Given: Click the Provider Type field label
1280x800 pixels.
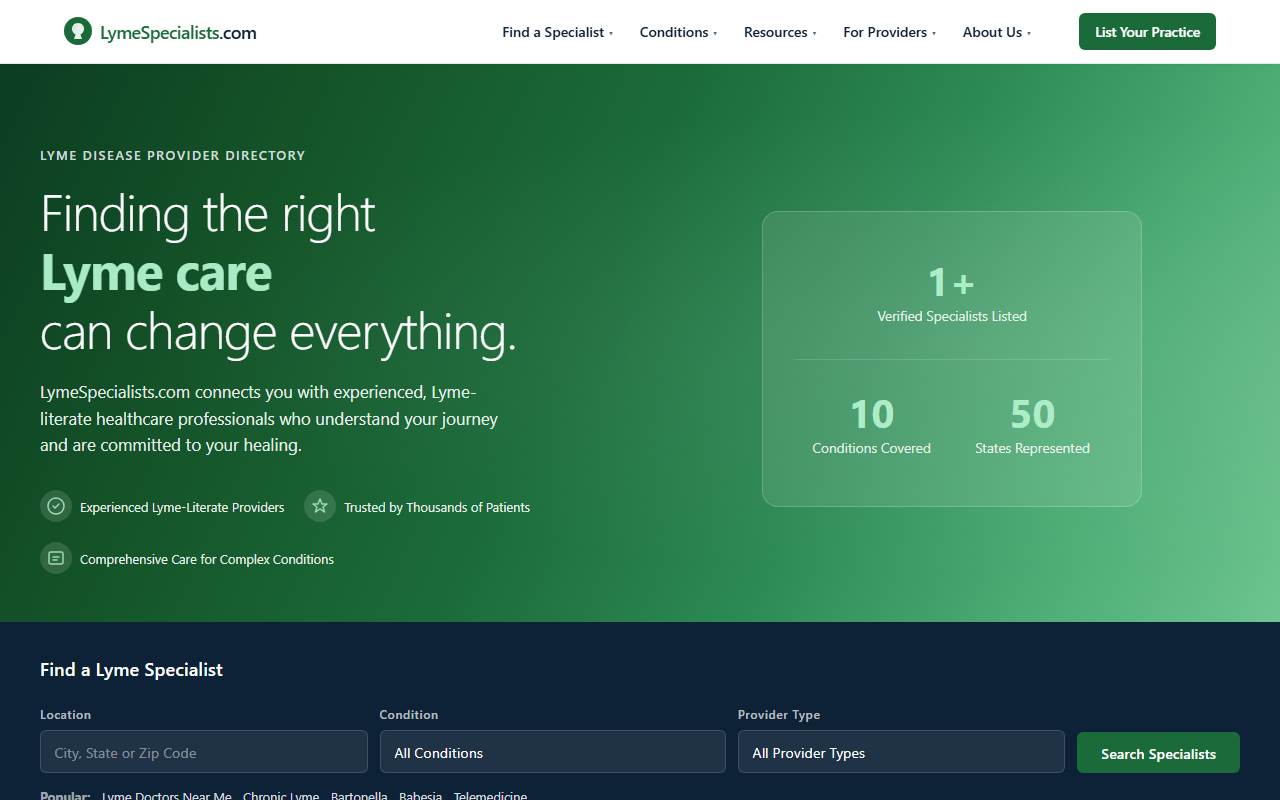Looking at the screenshot, I should (x=778, y=715).
